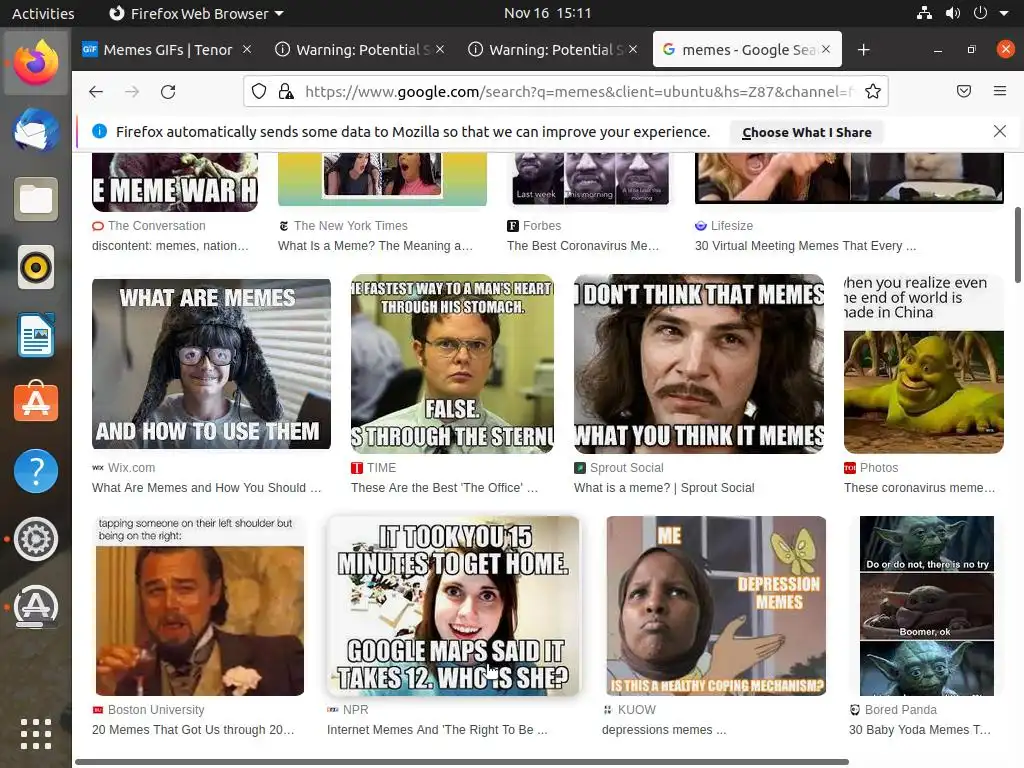This screenshot has height=768, width=1024.
Task: Open Ubuntu Software store icon
Action: click(x=36, y=402)
